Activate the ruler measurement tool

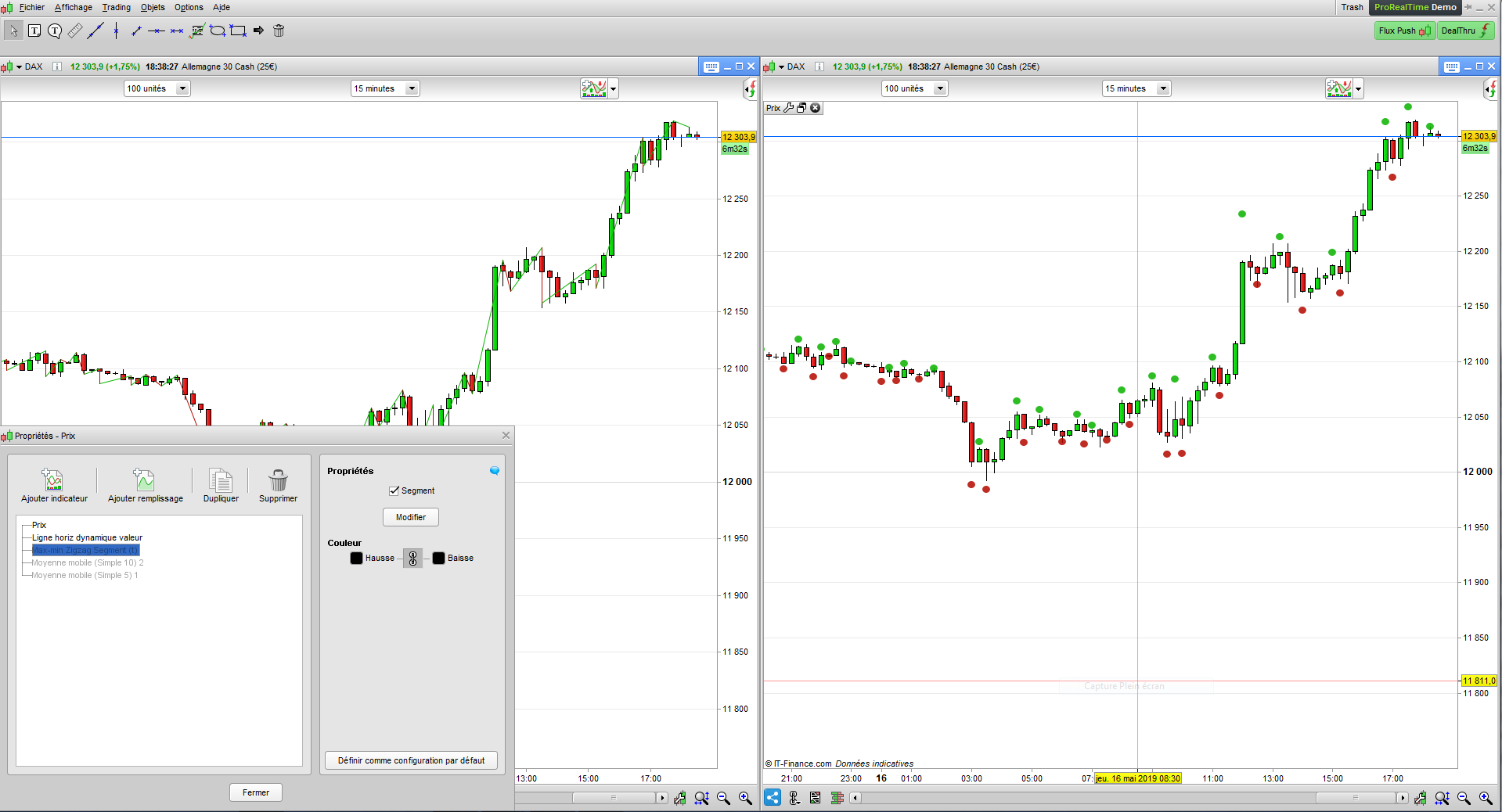click(75, 31)
